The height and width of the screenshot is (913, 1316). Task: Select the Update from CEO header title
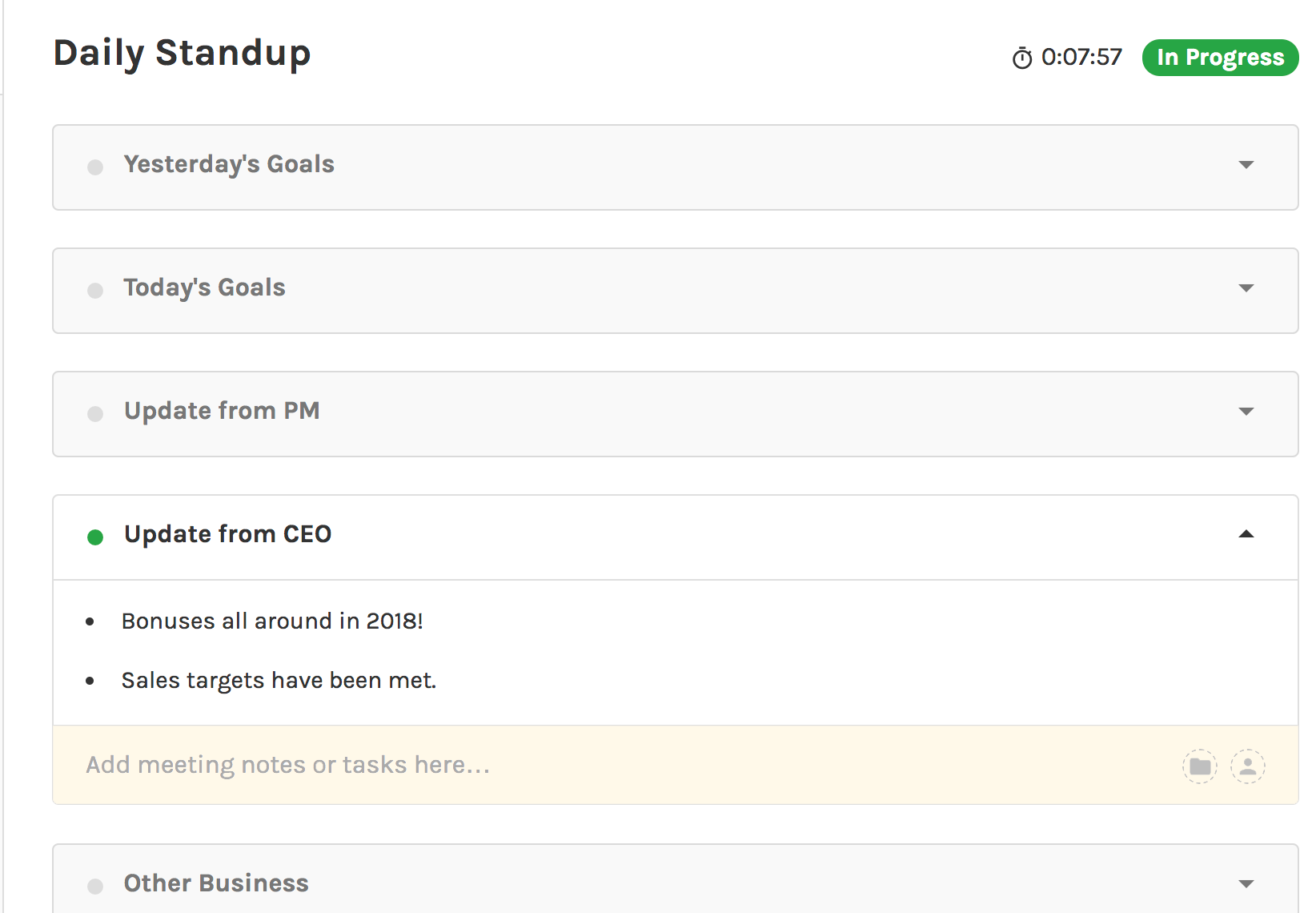[227, 534]
